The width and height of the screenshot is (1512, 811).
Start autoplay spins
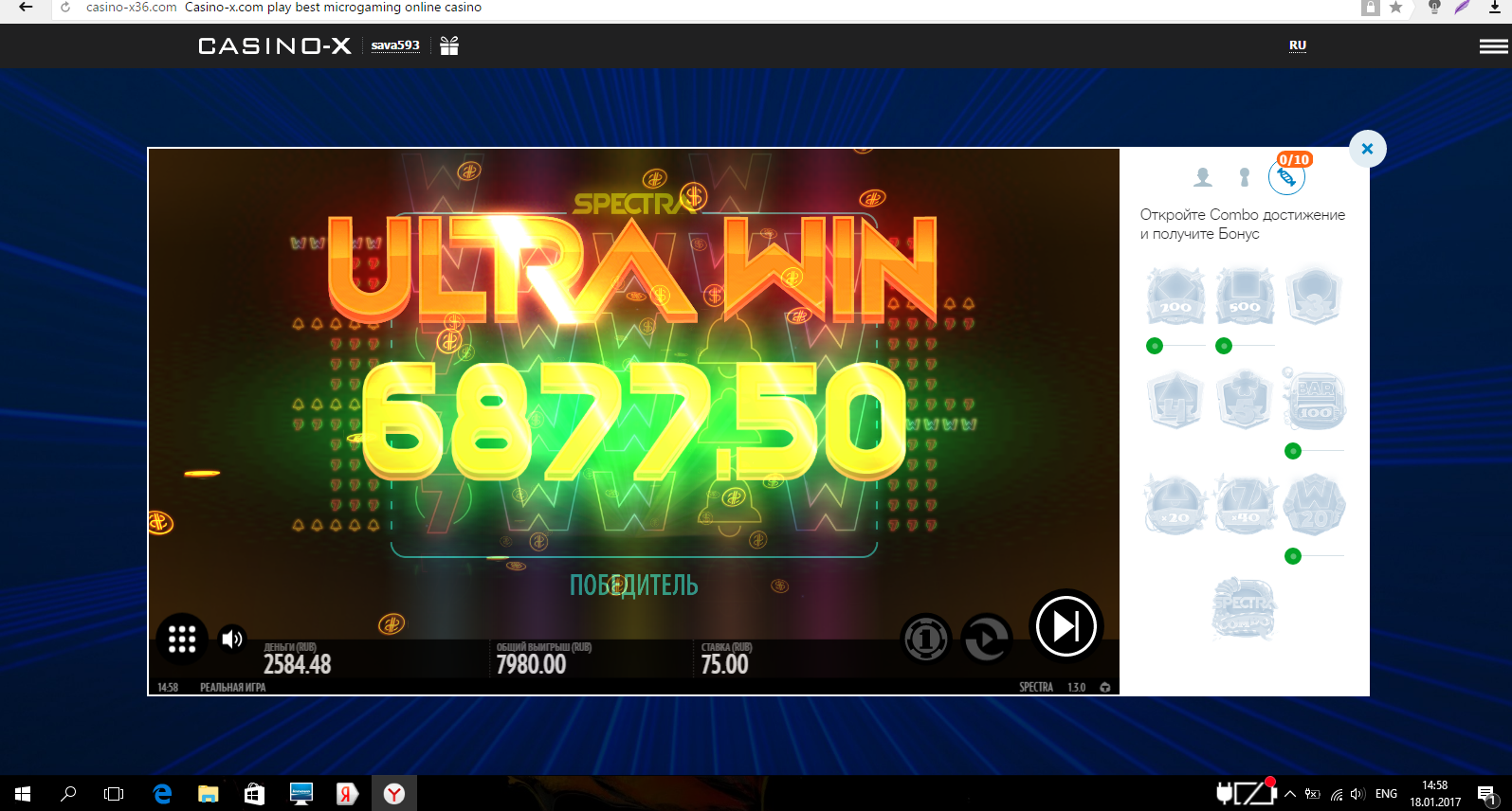point(986,640)
